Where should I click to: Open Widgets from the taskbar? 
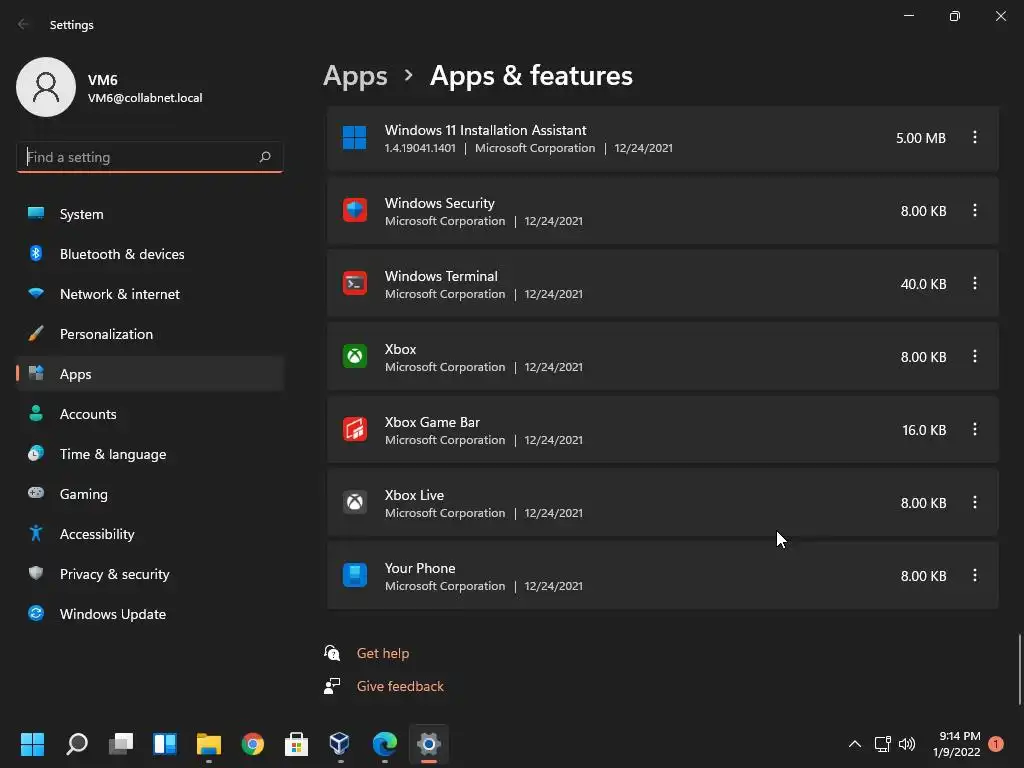click(x=165, y=743)
